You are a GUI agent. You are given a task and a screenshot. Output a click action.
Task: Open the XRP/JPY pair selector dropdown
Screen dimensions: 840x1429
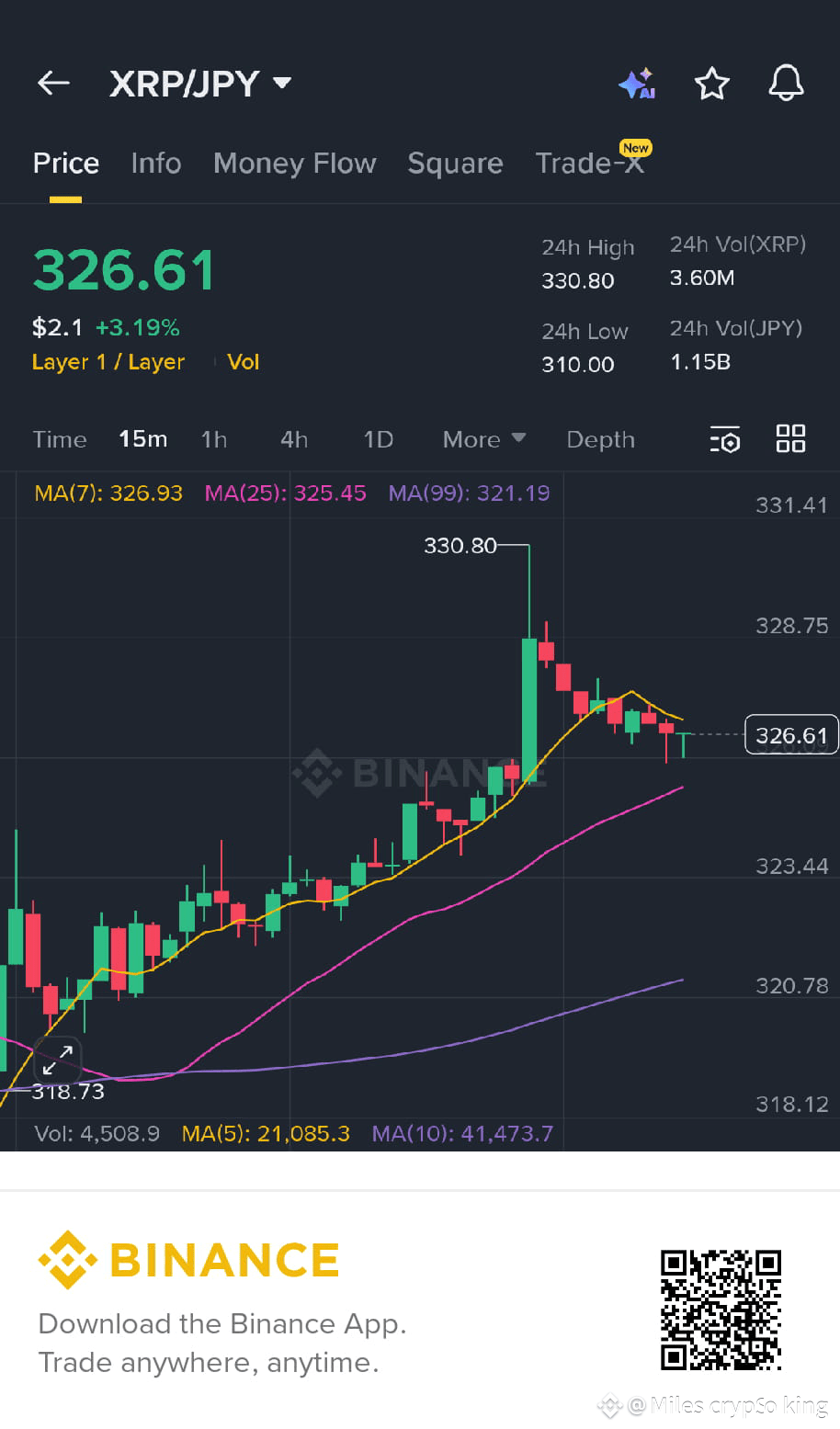pyautogui.click(x=199, y=84)
